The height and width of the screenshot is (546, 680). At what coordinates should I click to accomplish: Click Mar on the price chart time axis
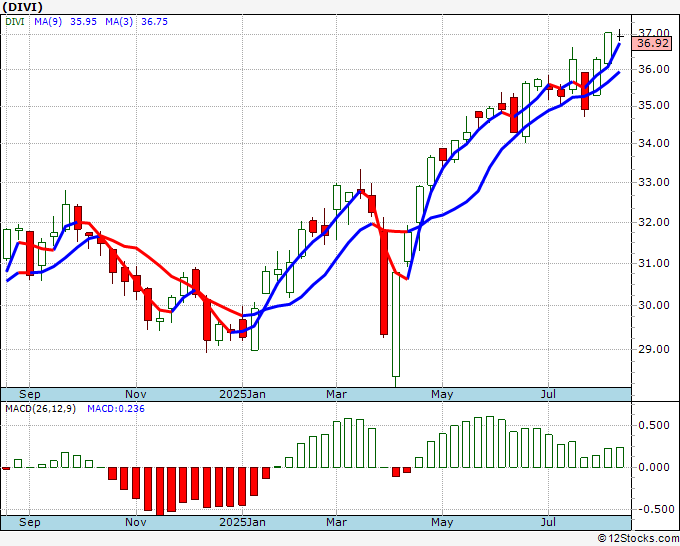point(337,394)
